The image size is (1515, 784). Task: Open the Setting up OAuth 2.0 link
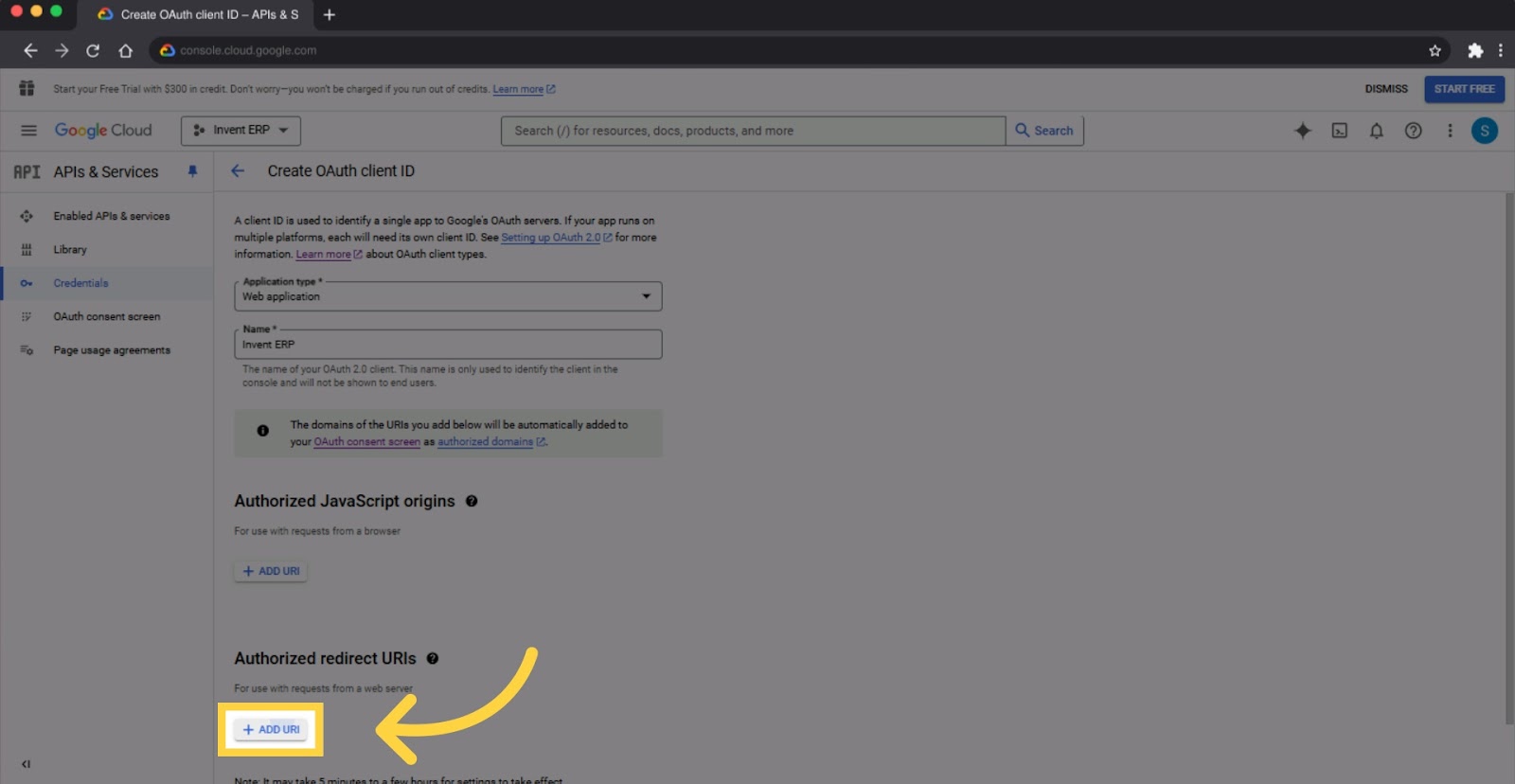click(556, 238)
